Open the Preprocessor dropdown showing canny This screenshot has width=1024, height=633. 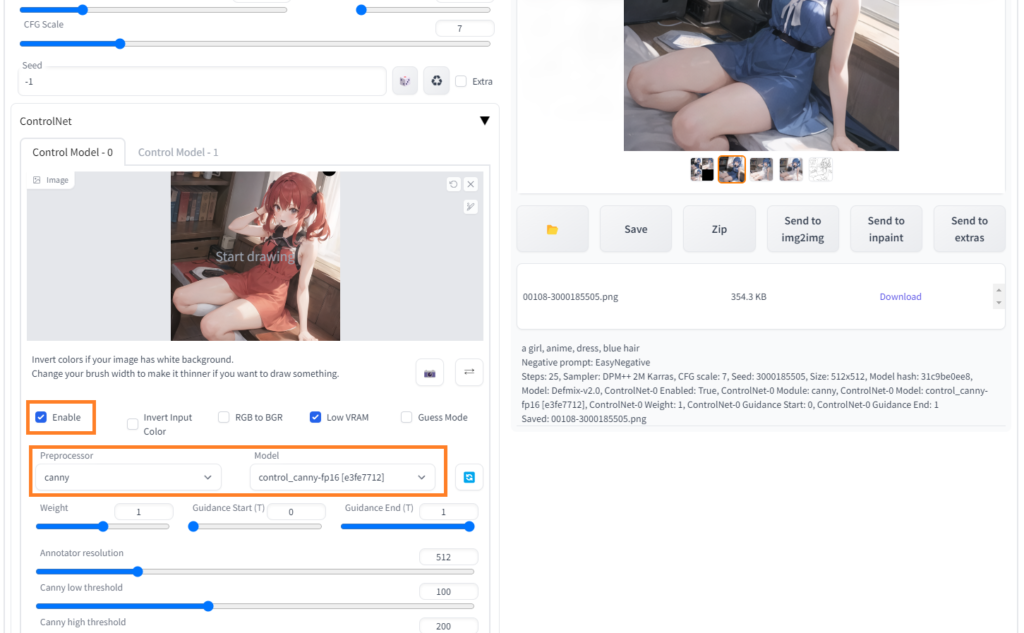pyautogui.click(x=128, y=477)
